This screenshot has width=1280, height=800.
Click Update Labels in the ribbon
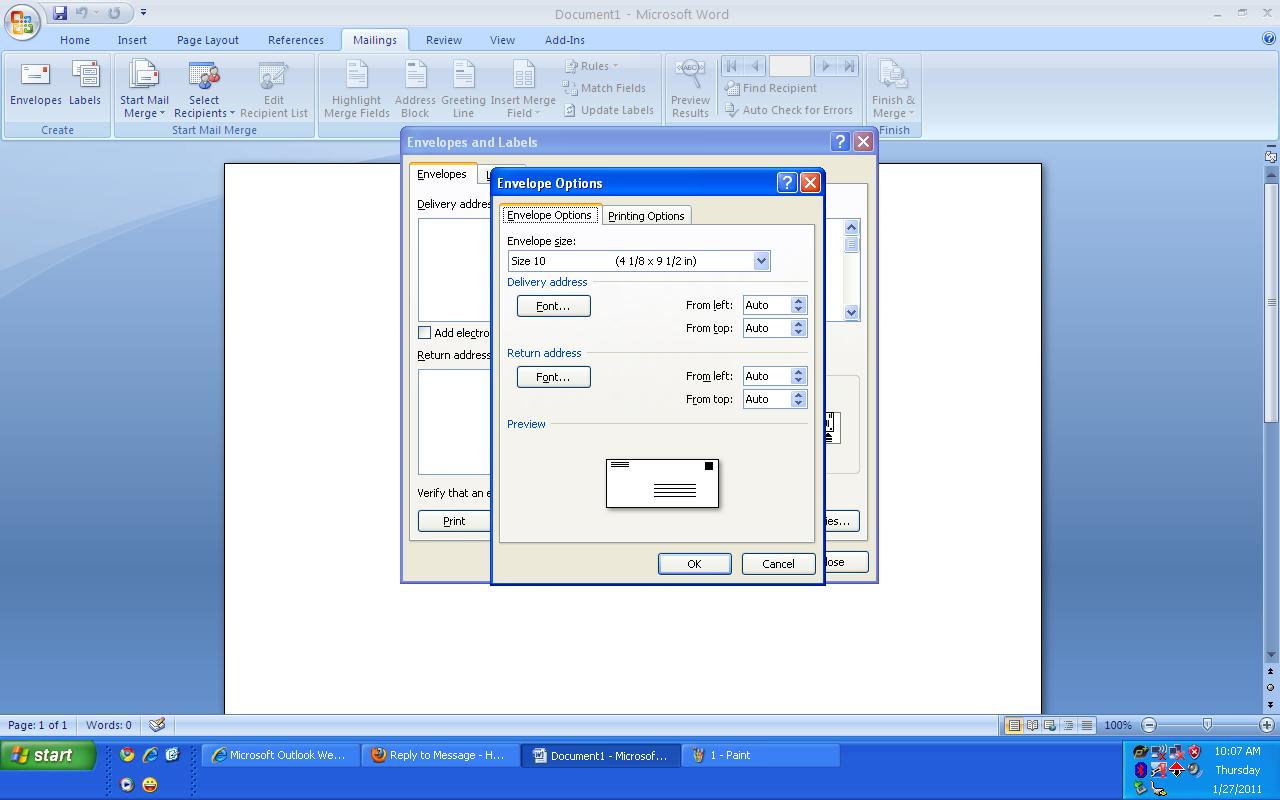pos(608,110)
